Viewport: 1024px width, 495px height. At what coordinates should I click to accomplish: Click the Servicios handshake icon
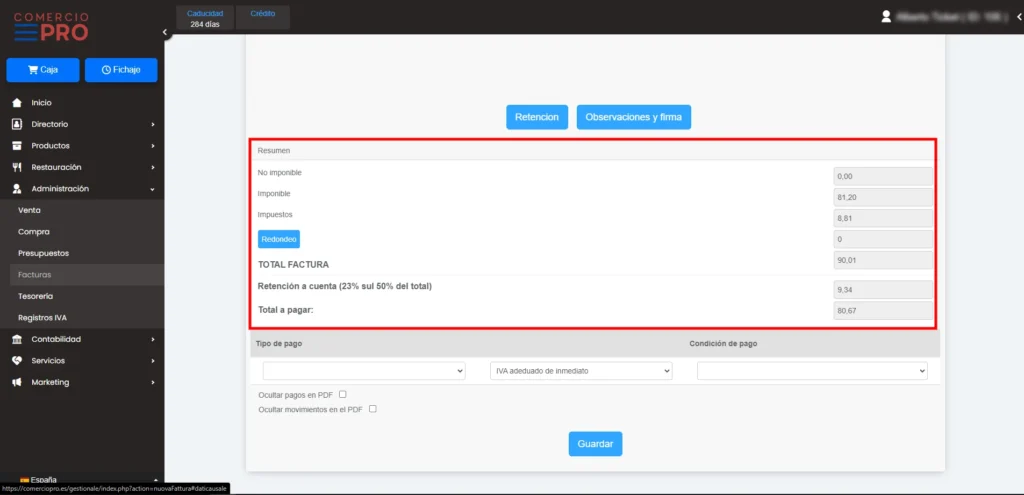[18, 360]
